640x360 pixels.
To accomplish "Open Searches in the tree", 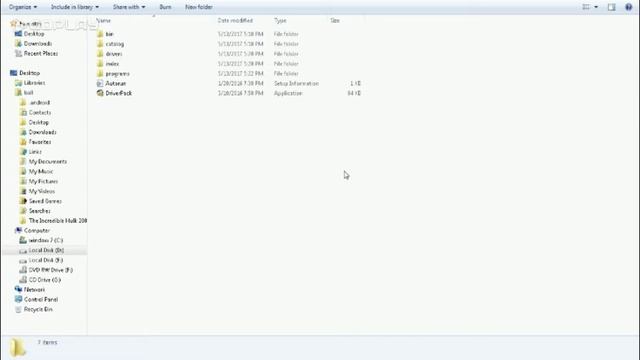I will 40,211.
